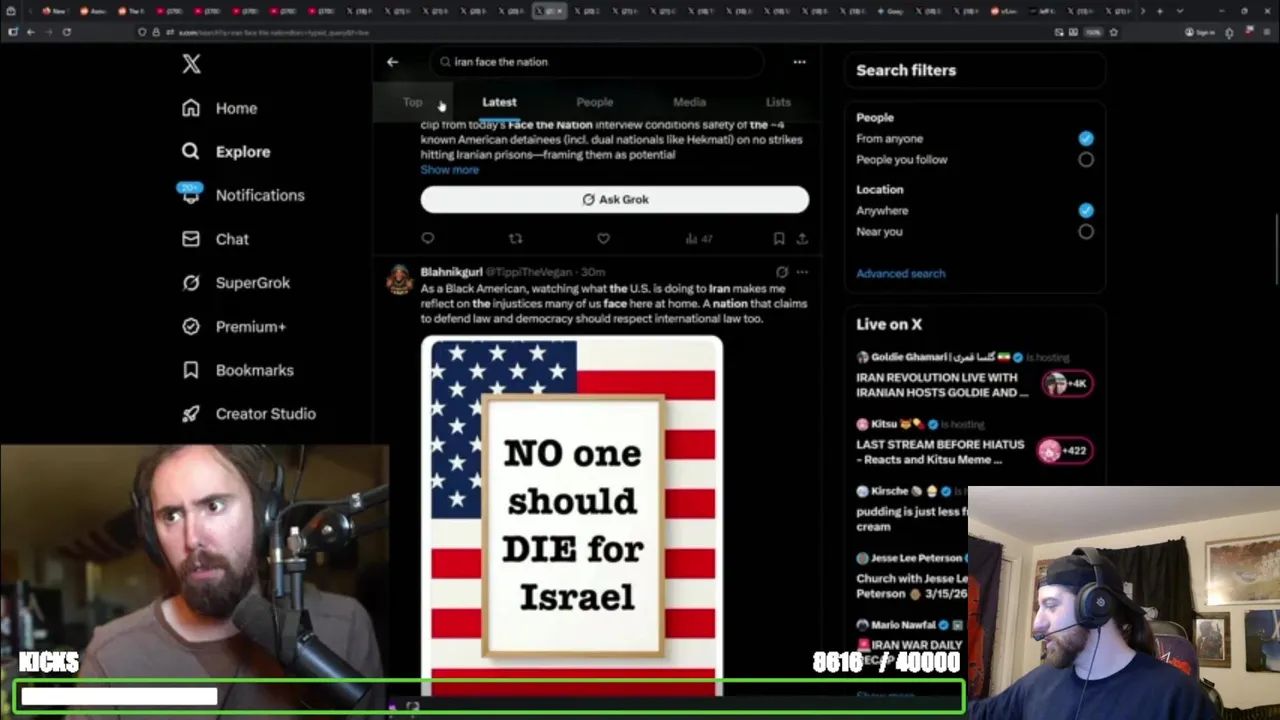
Task: Click the Ask Grok button
Action: pos(614,199)
